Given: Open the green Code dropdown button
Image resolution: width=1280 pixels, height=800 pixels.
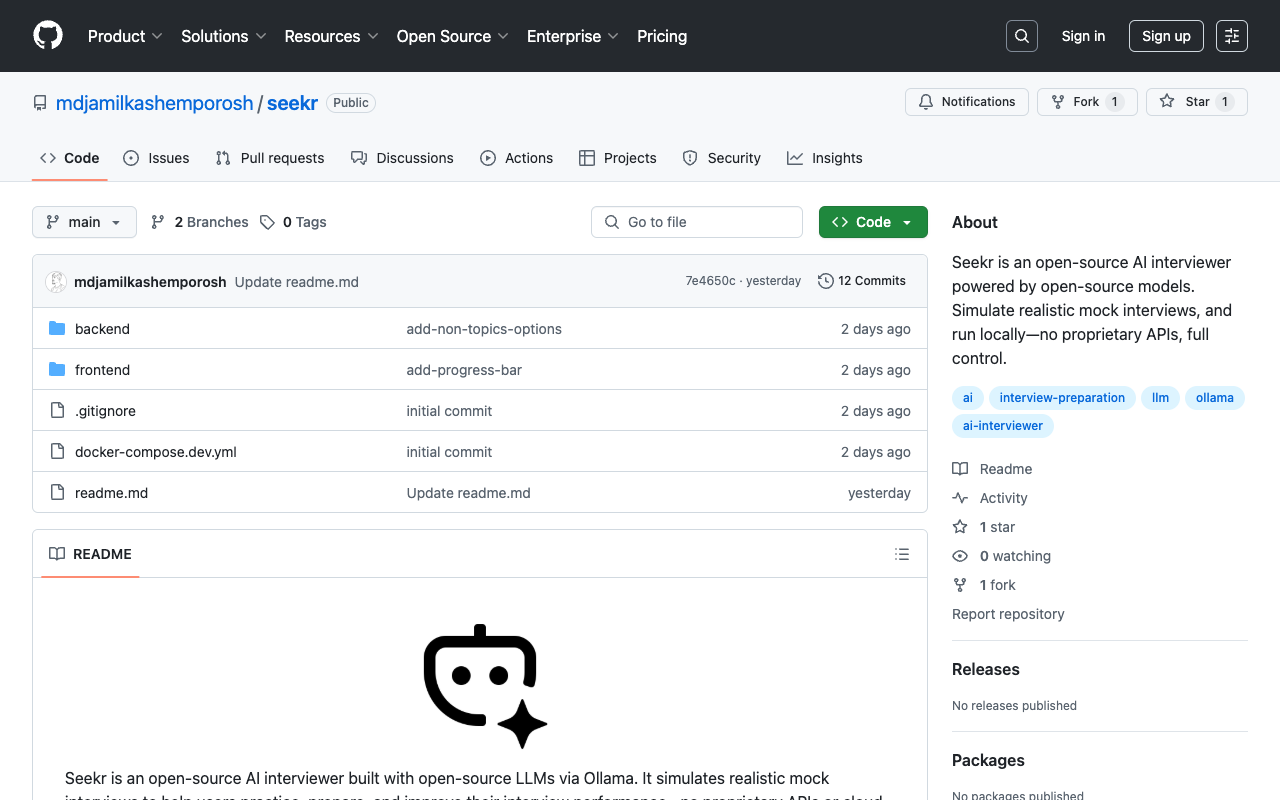Looking at the screenshot, I should click(x=873, y=222).
